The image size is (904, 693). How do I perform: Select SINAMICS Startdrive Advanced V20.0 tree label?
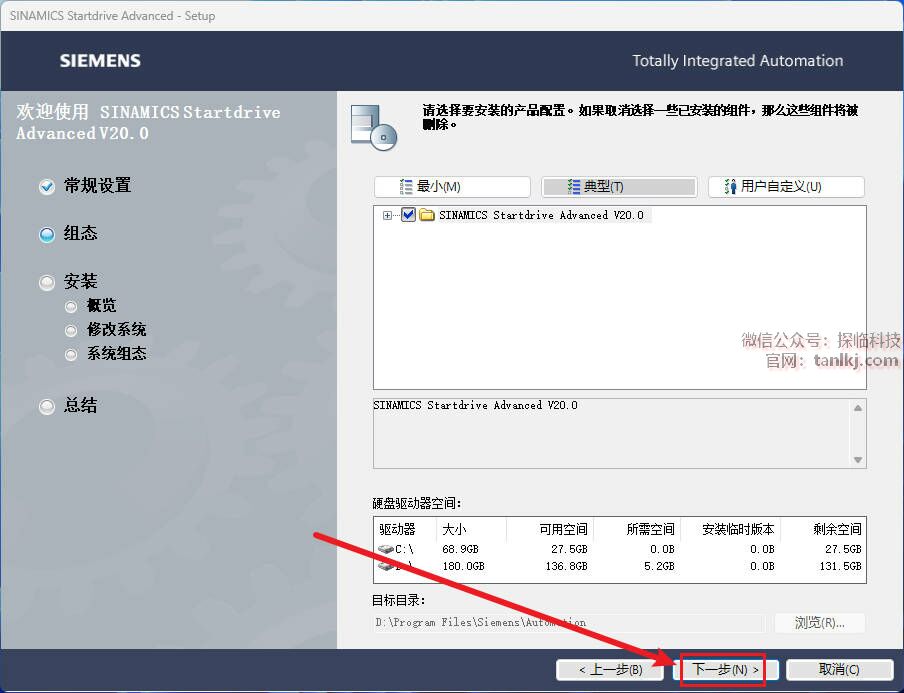(x=541, y=215)
